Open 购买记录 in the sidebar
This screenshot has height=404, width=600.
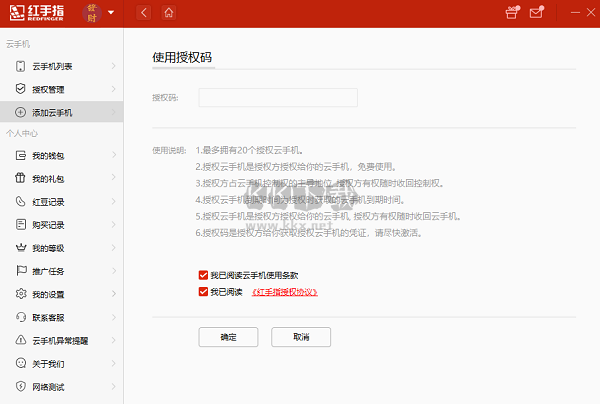[x=48, y=225]
